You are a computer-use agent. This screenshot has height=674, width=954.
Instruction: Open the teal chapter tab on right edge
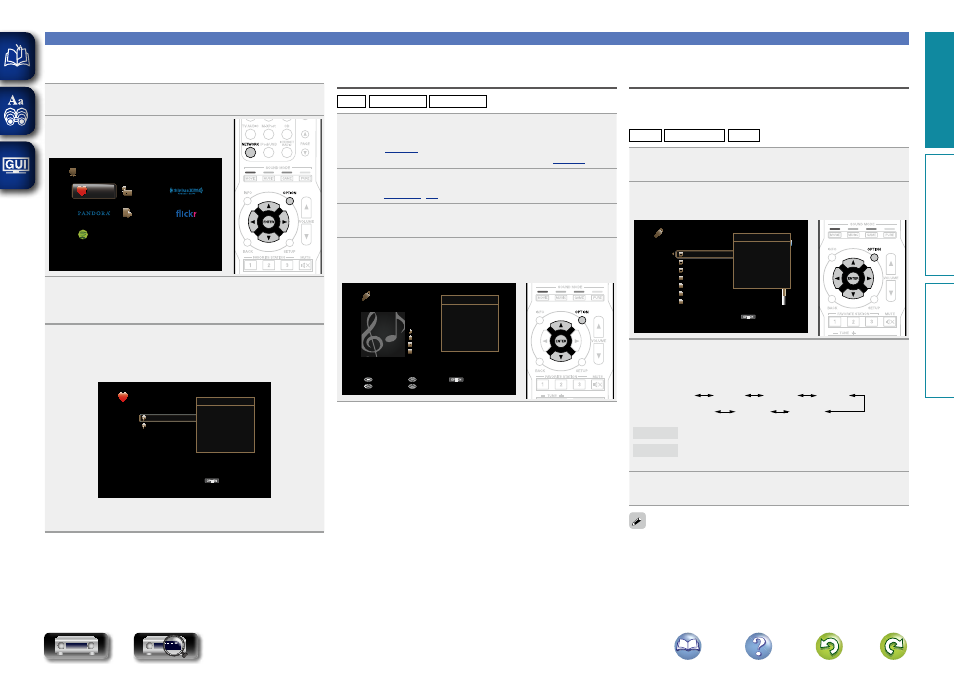[939, 90]
